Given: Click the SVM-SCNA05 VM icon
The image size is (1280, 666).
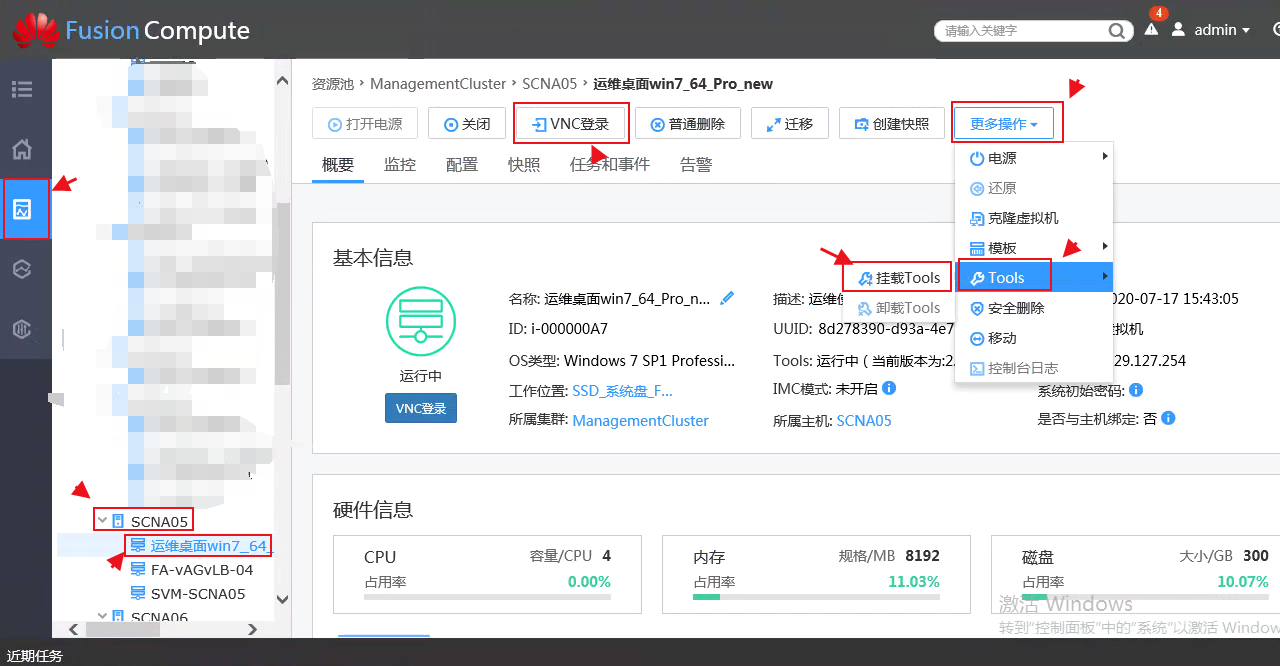Looking at the screenshot, I should pos(138,594).
